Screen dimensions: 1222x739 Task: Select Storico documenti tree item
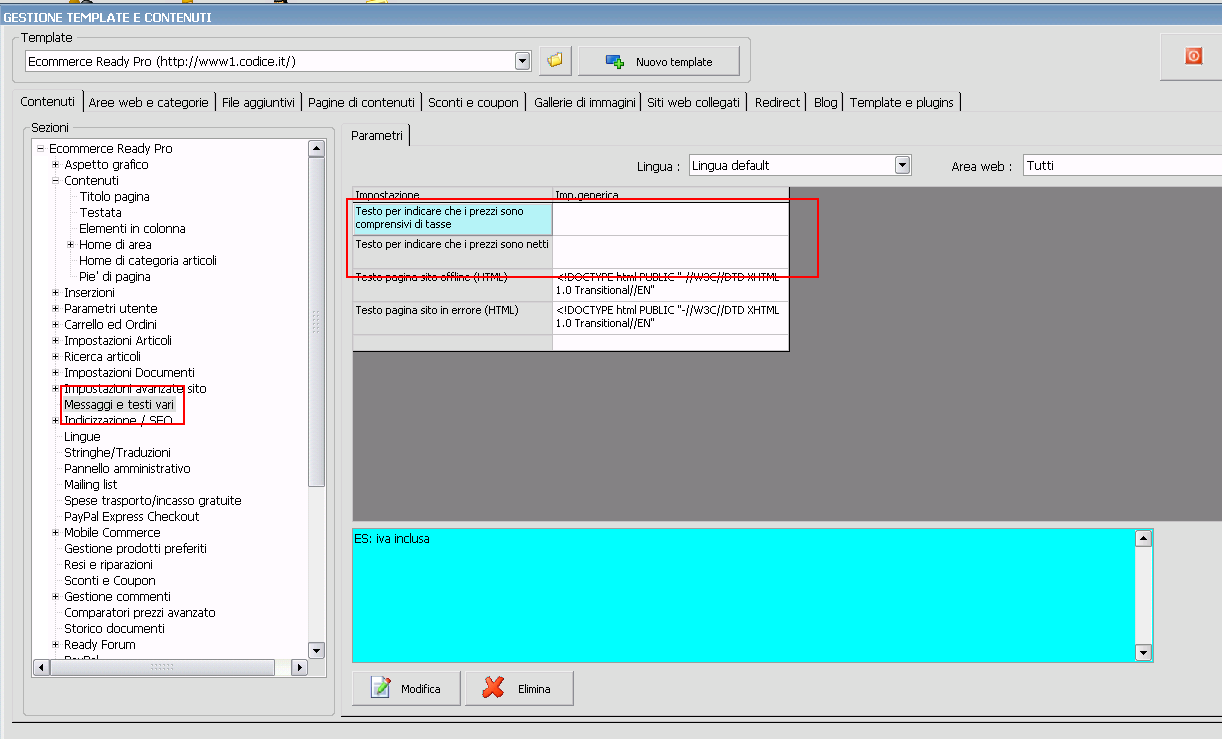tap(114, 628)
